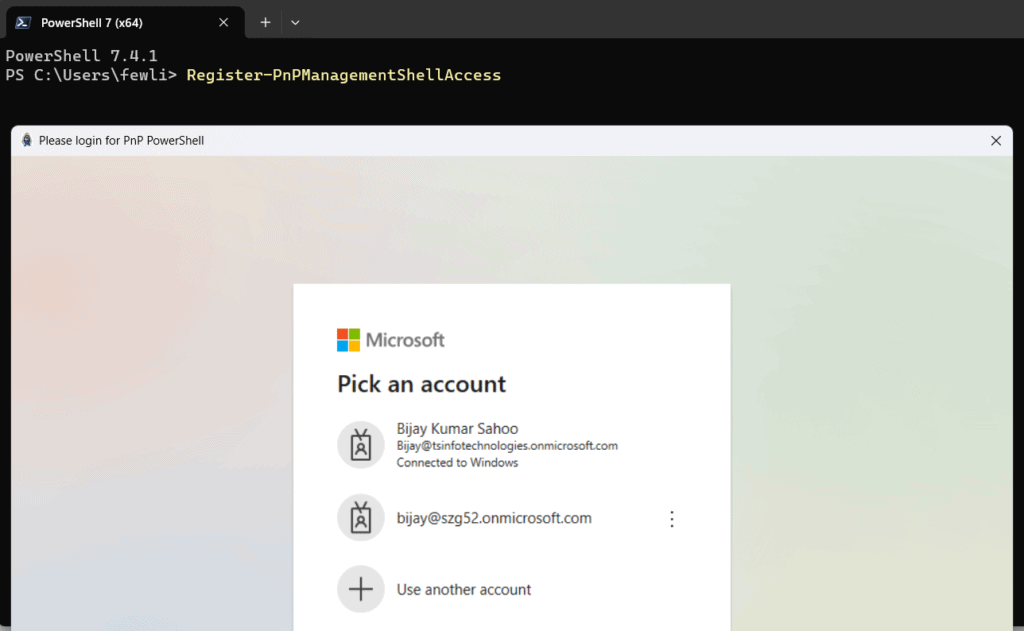Viewport: 1024px width, 631px height.
Task: Click Use another account
Action: (511, 589)
